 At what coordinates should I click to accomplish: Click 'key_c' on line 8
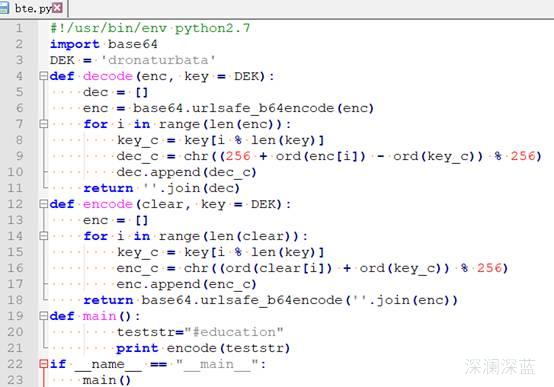tap(137, 140)
